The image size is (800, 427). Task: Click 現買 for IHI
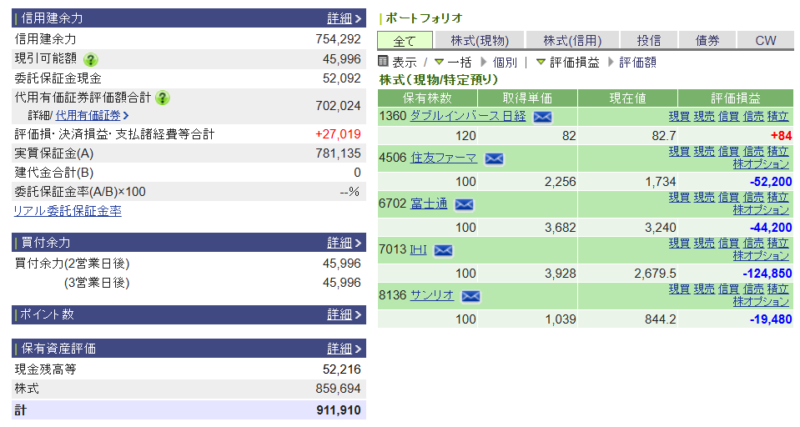(679, 243)
